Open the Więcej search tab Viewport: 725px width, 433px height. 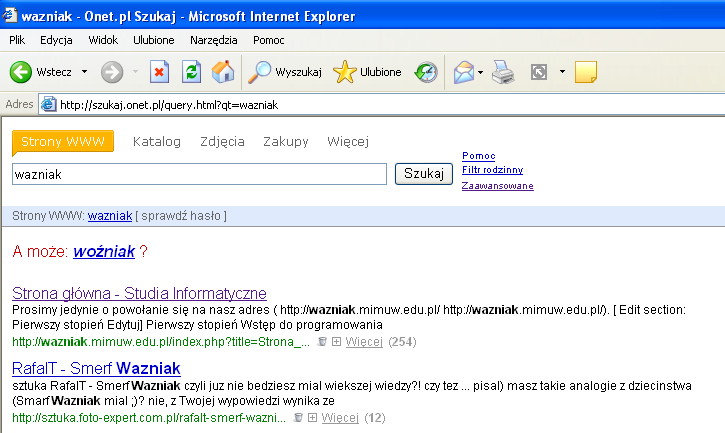348,142
